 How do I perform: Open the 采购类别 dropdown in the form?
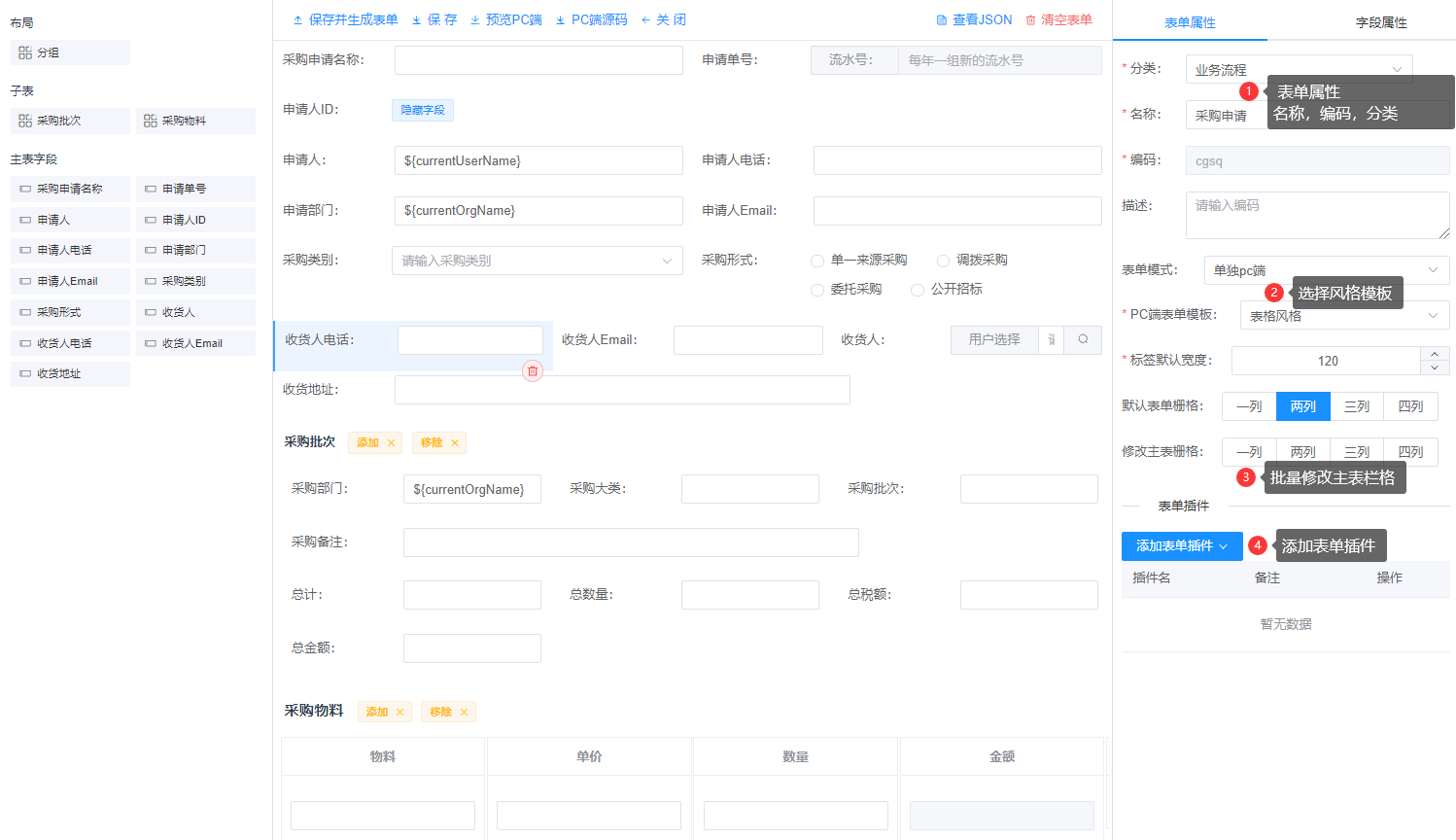(x=537, y=261)
